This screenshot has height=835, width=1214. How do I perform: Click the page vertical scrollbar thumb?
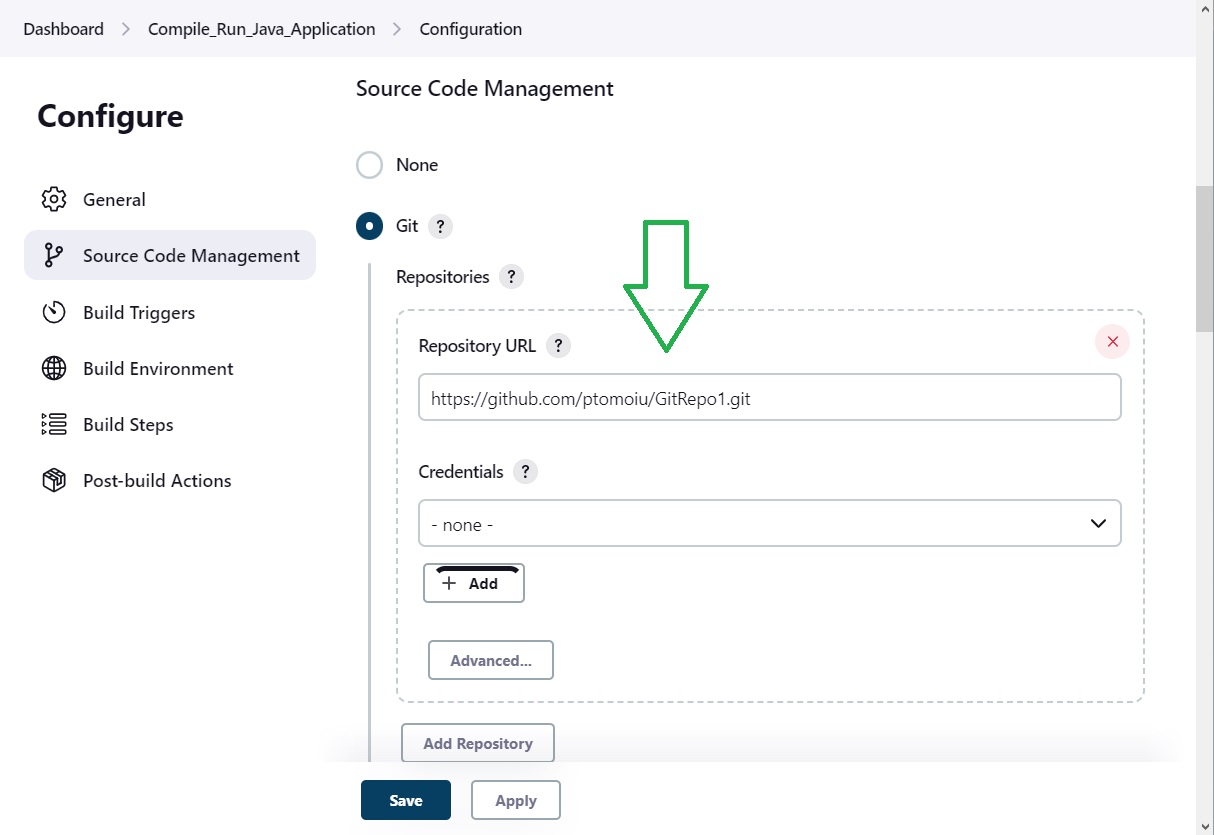(1205, 258)
